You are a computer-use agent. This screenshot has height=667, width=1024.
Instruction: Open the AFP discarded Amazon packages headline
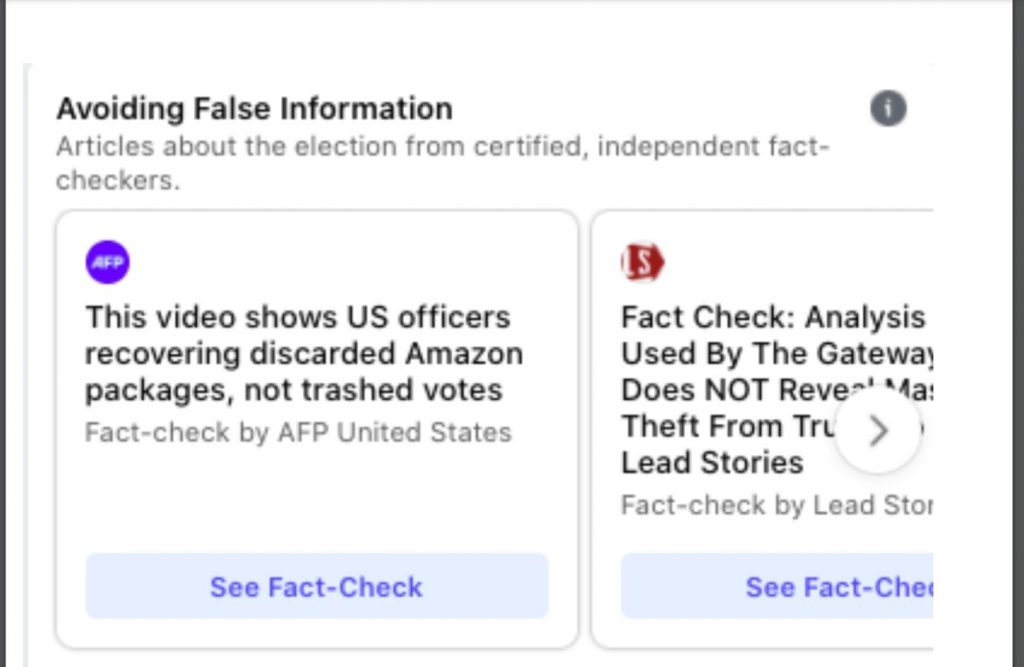303,354
